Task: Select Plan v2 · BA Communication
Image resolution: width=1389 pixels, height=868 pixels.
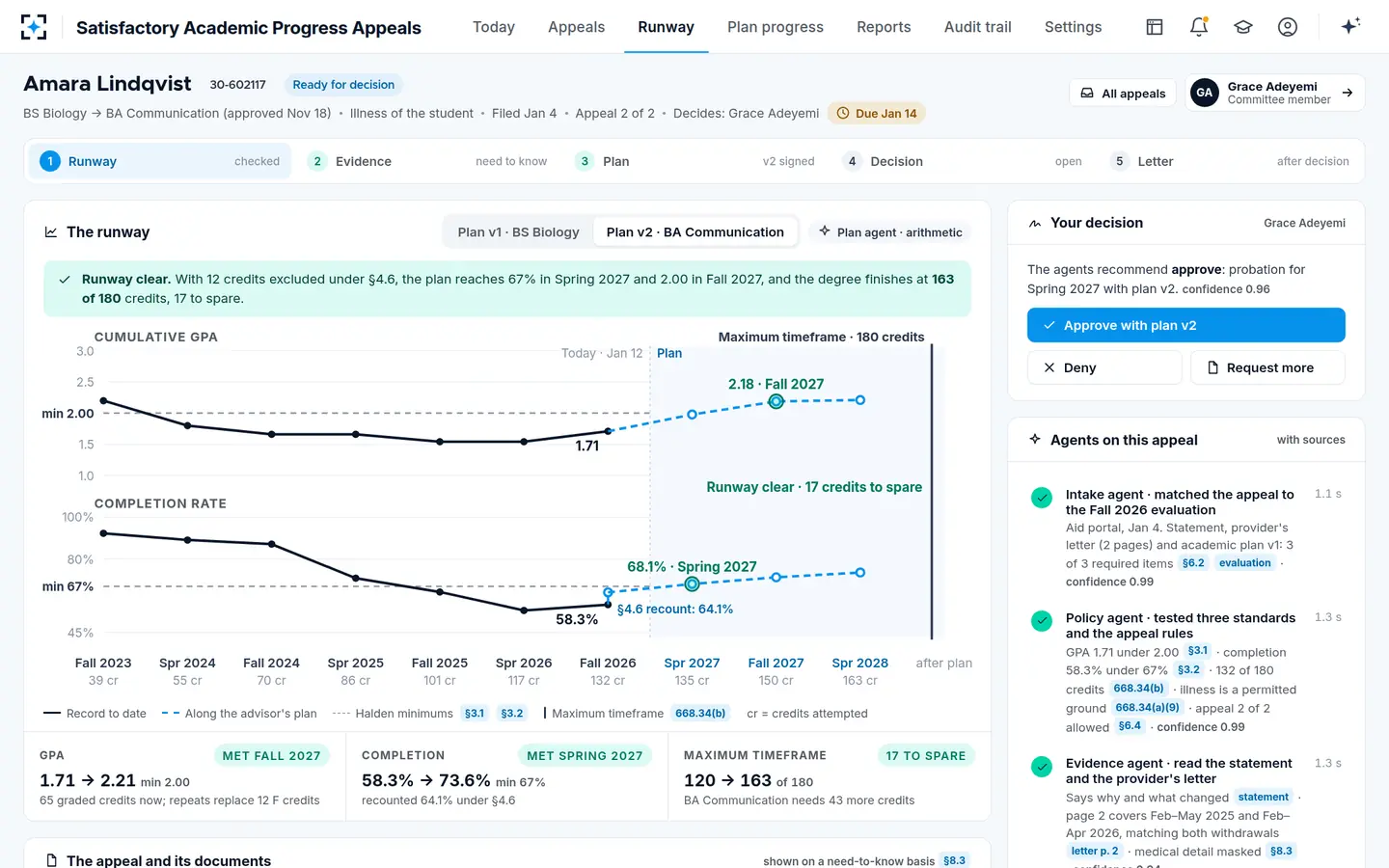Action: (694, 232)
